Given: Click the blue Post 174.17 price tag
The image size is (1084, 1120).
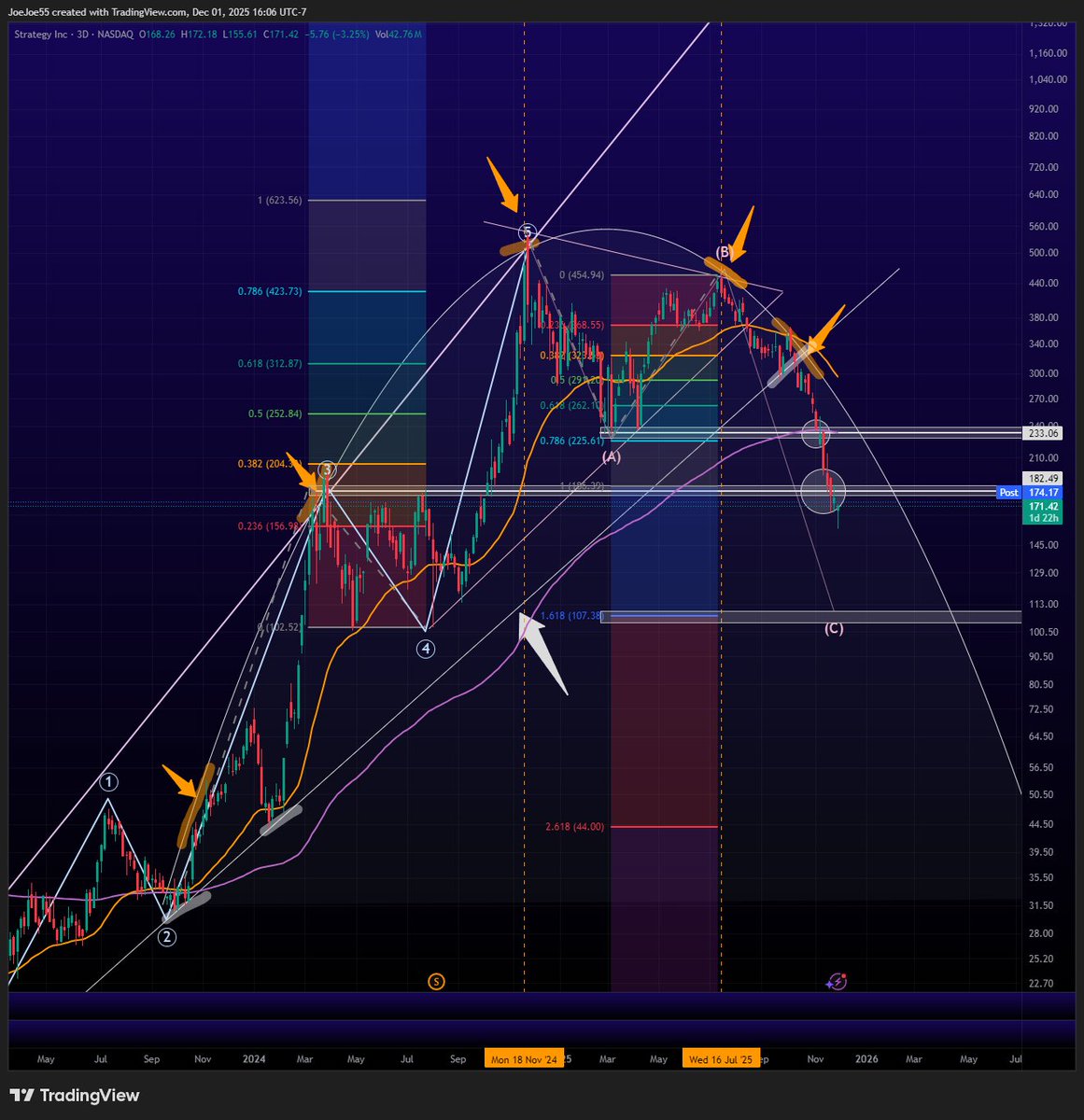Looking at the screenshot, I should click(x=1030, y=492).
